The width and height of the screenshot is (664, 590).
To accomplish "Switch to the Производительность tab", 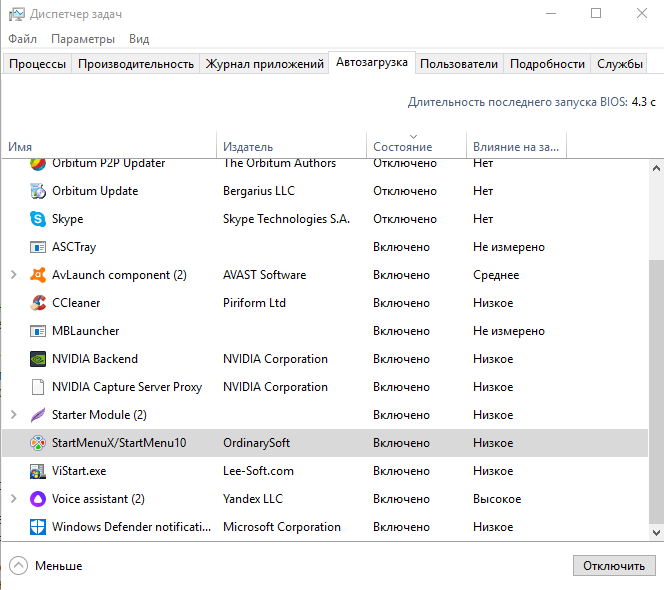I will coord(136,64).
